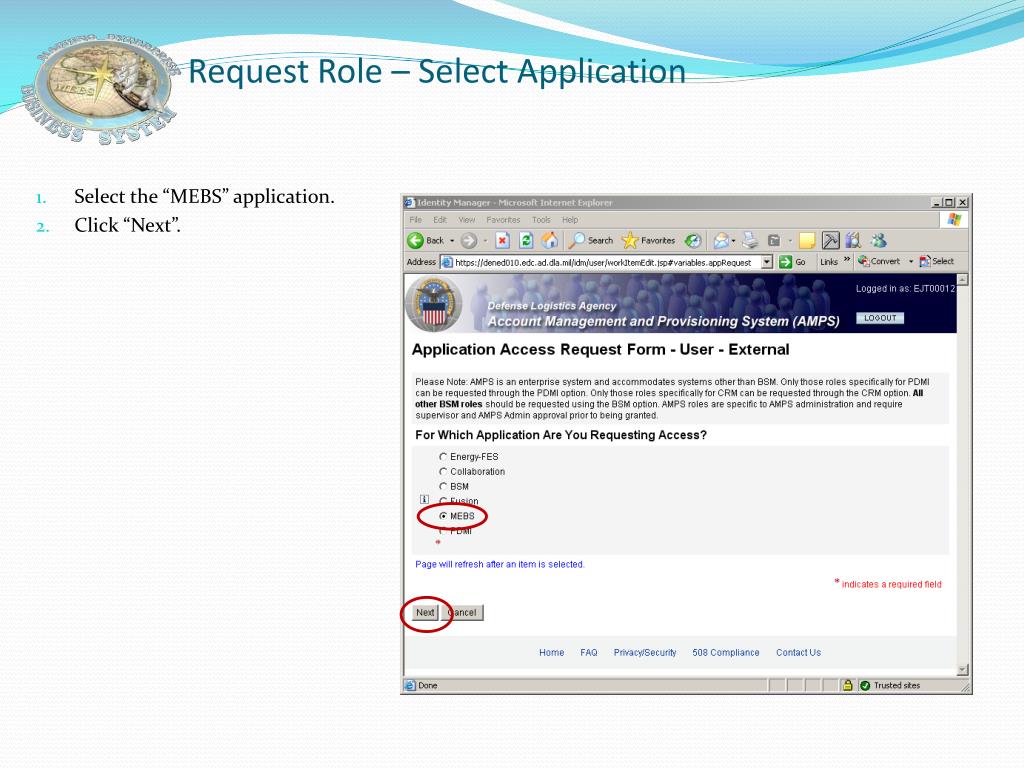Click the yellow note icon
This screenshot has height=768, width=1024.
[807, 240]
